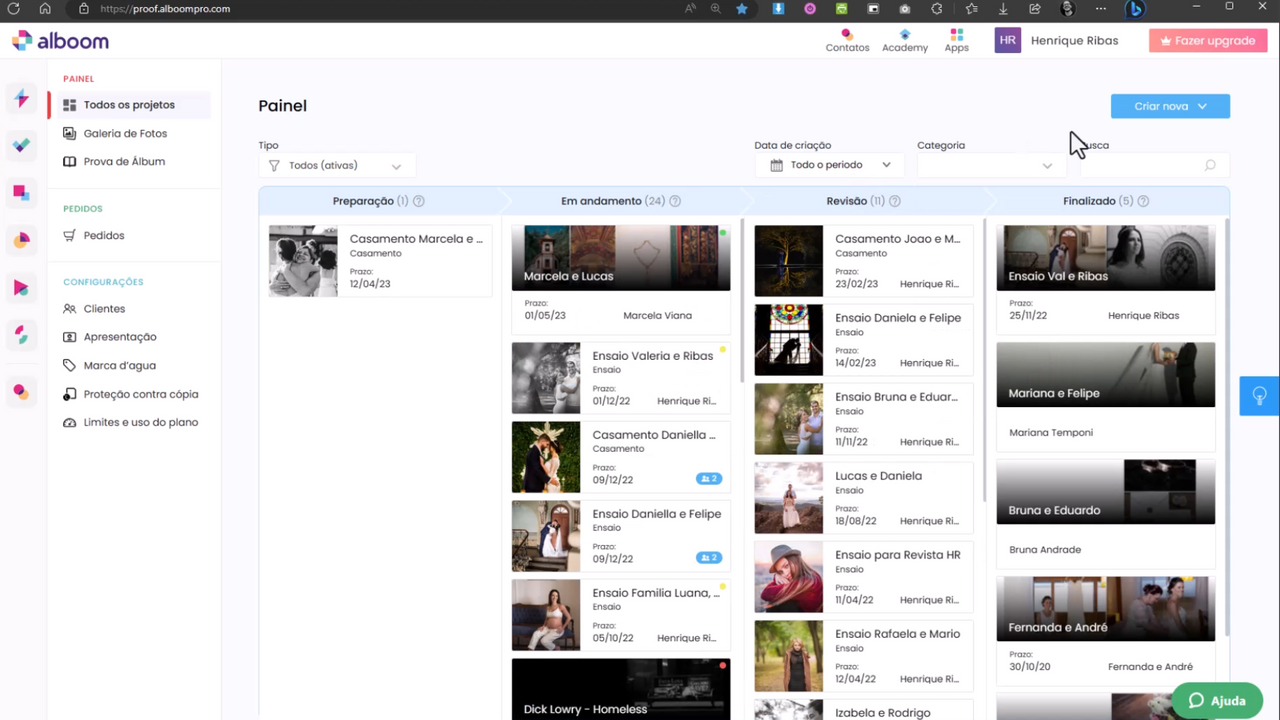Click the blue checkmark icon in left rail
This screenshot has width=1280, height=720.
[x=22, y=146]
